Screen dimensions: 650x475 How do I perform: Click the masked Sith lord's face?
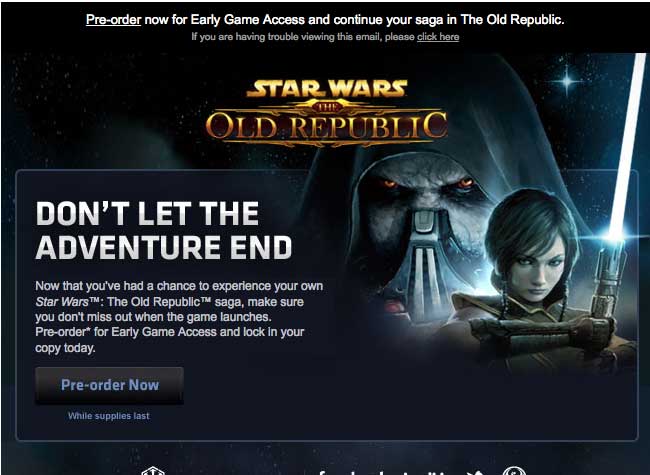[x=425, y=216]
